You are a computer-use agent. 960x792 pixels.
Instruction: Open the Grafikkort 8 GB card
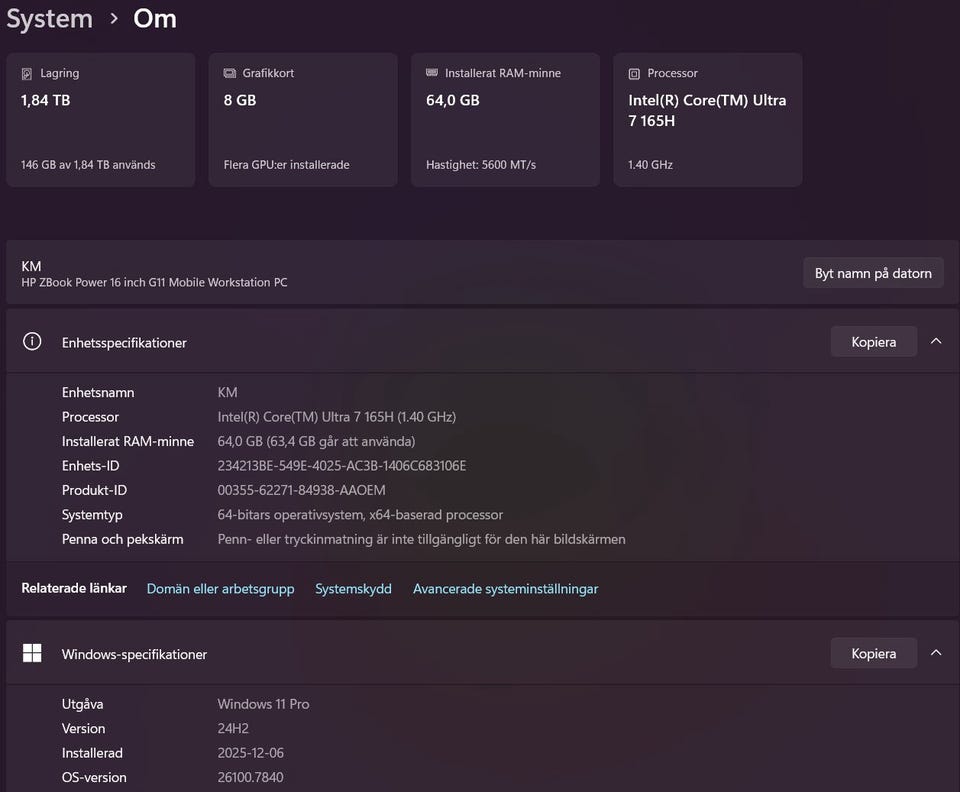[302, 120]
